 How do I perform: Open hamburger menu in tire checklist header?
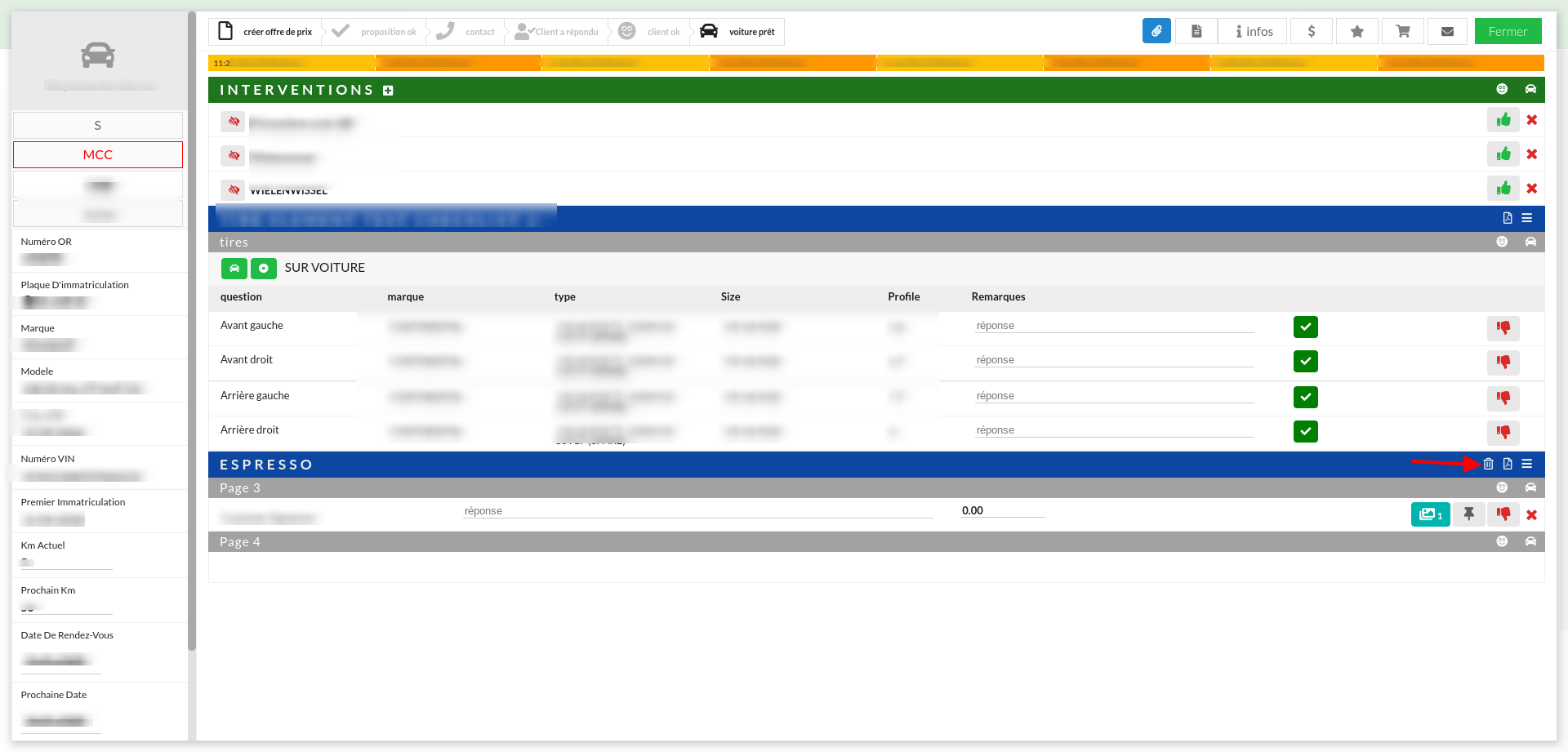tap(1527, 218)
